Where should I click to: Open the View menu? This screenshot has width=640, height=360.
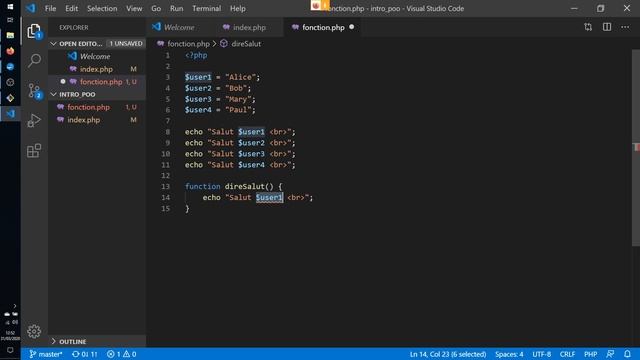[134, 8]
